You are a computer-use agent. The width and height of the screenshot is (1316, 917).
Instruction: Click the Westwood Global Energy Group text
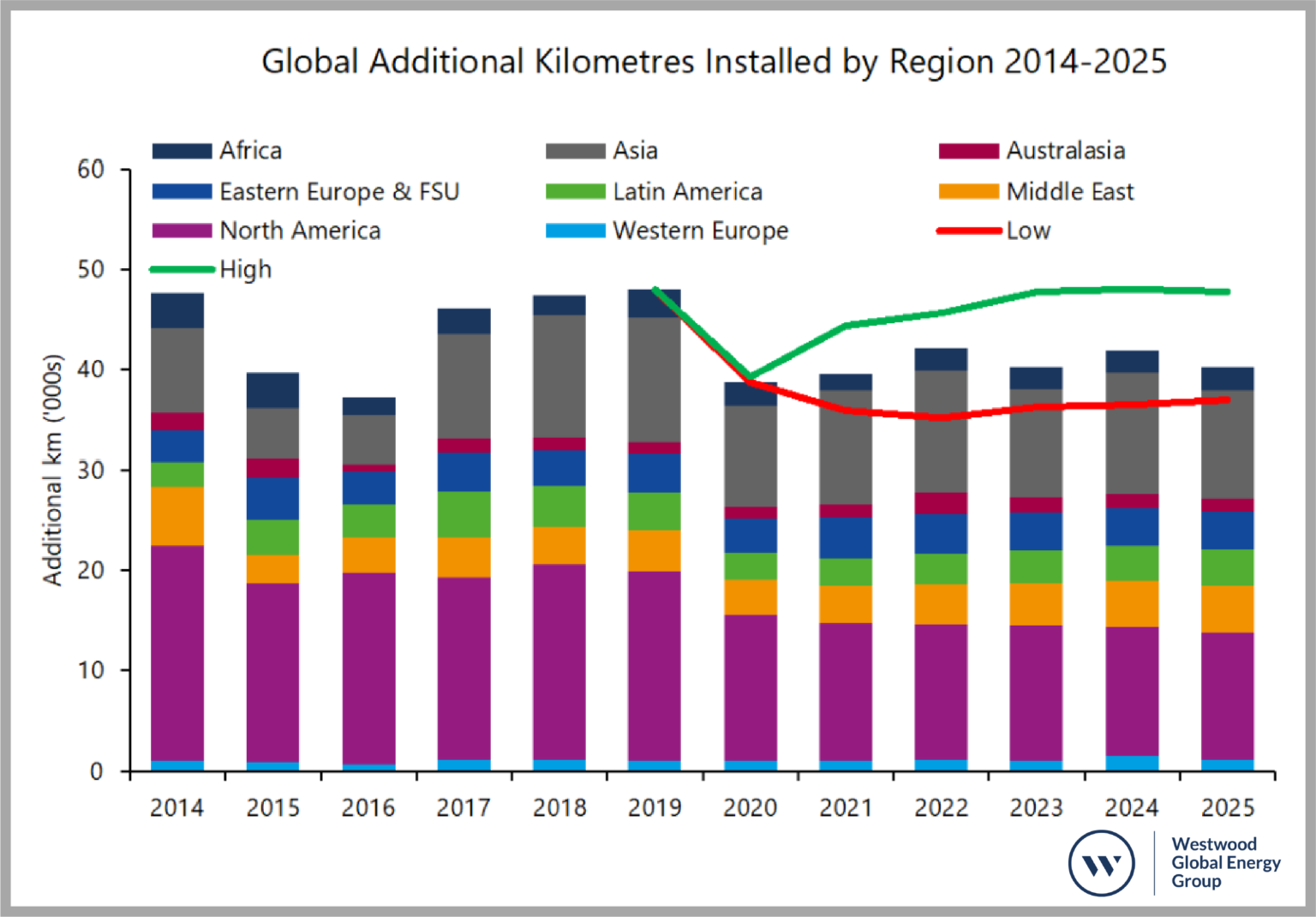[1227, 865]
